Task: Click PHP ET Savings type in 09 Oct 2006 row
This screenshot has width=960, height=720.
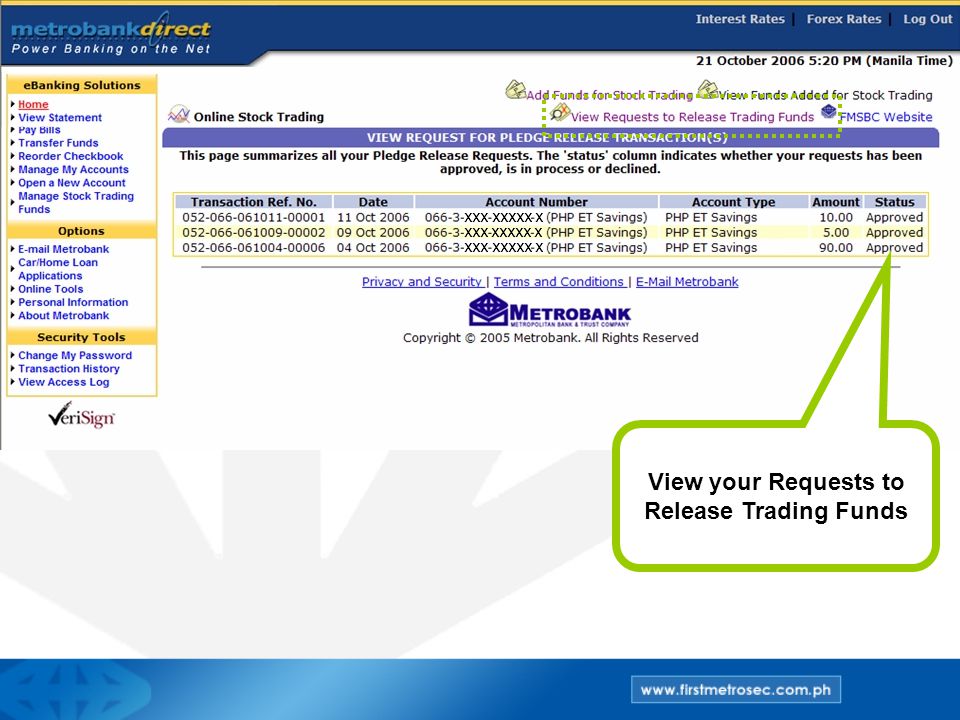Action: coord(711,233)
